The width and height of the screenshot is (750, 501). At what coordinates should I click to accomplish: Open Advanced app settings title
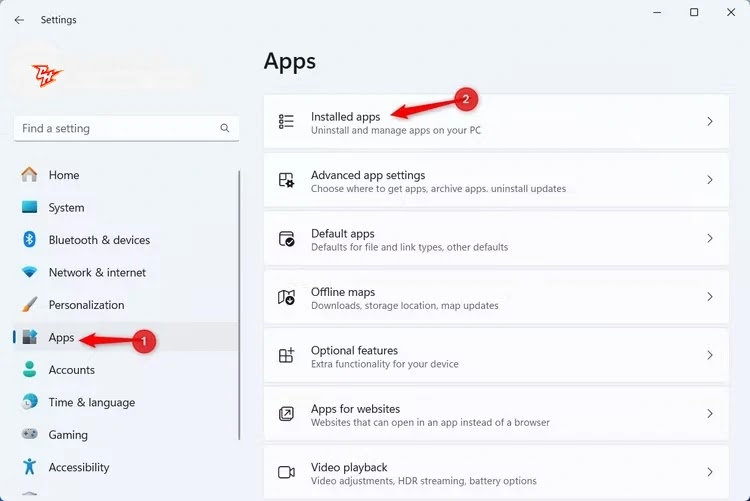tap(368, 175)
